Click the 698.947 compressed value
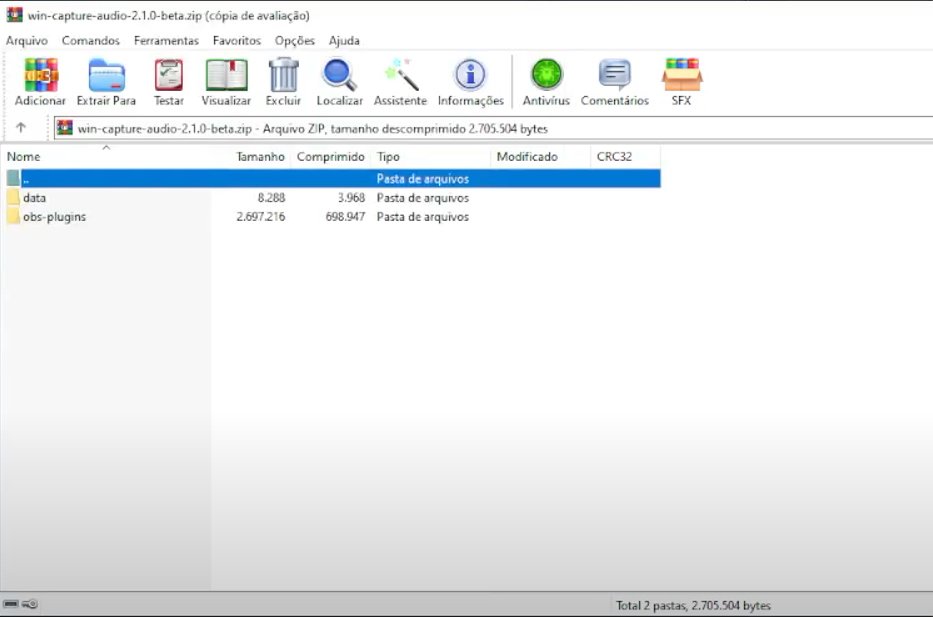Image resolution: width=933 pixels, height=617 pixels. point(345,217)
